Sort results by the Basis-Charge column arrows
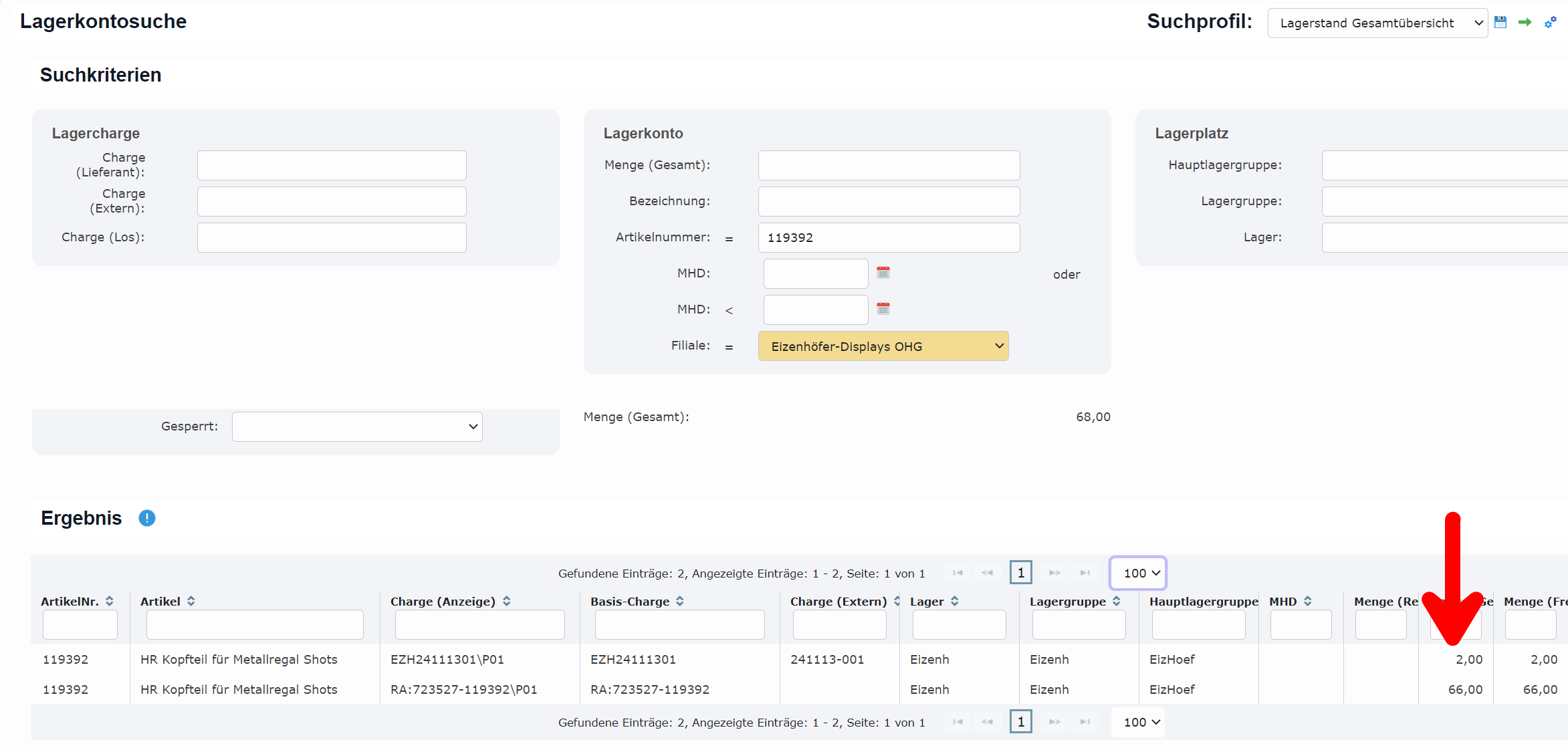 click(x=680, y=601)
